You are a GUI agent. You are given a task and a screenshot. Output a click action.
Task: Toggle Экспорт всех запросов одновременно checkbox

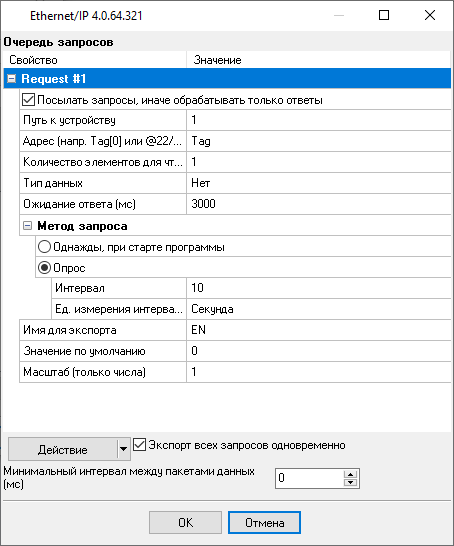point(140,445)
